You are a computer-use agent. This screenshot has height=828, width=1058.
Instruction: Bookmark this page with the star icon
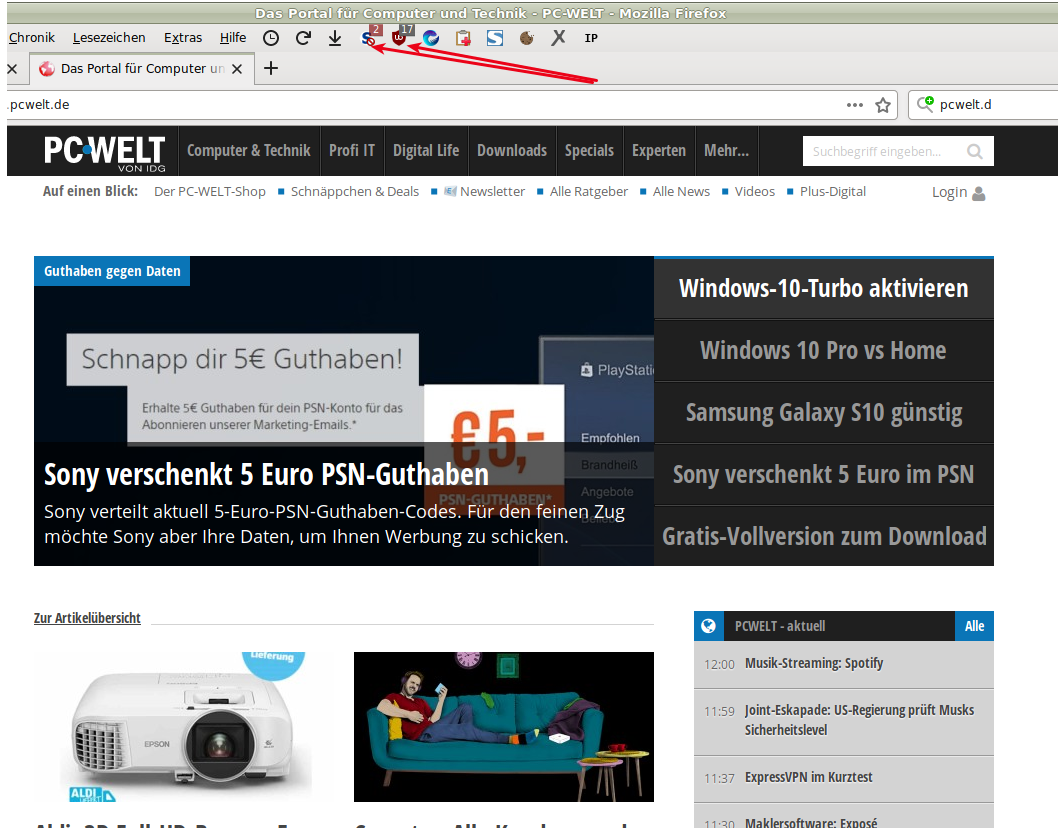tap(883, 105)
